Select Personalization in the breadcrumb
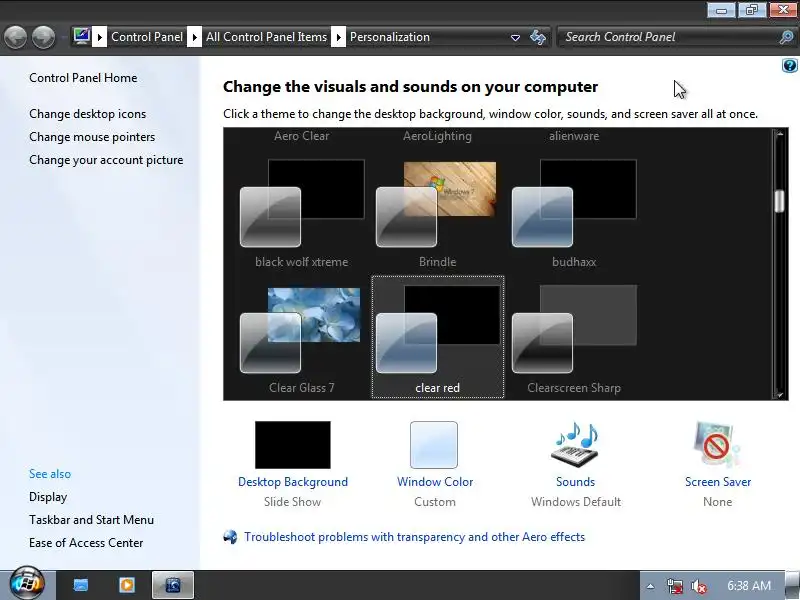Viewport: 800px width, 600px height. click(390, 37)
